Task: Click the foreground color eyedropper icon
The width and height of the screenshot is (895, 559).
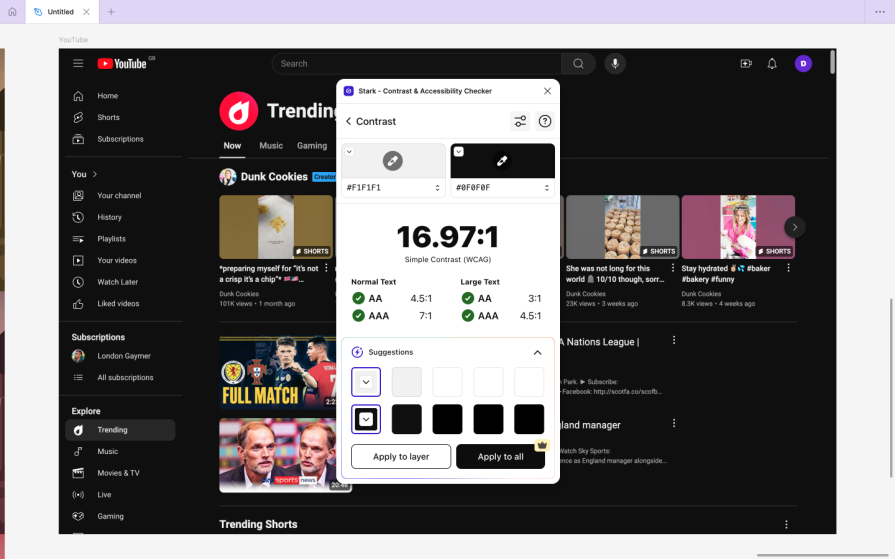Action: (393, 160)
